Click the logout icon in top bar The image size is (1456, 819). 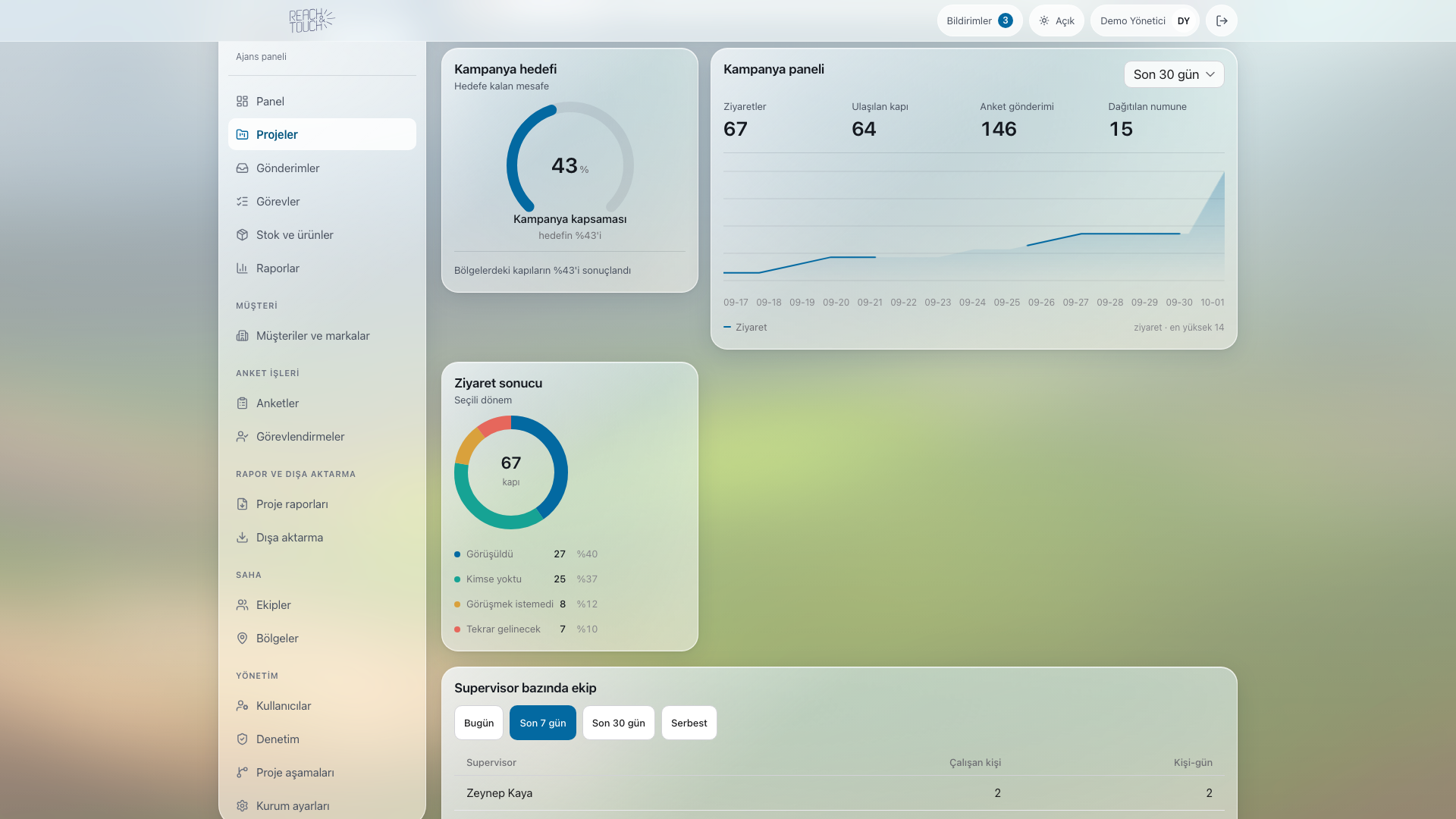click(x=1221, y=20)
